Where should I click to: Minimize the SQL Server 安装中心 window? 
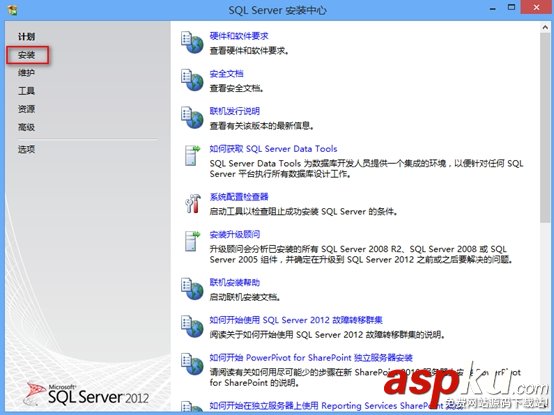pyautogui.click(x=493, y=9)
